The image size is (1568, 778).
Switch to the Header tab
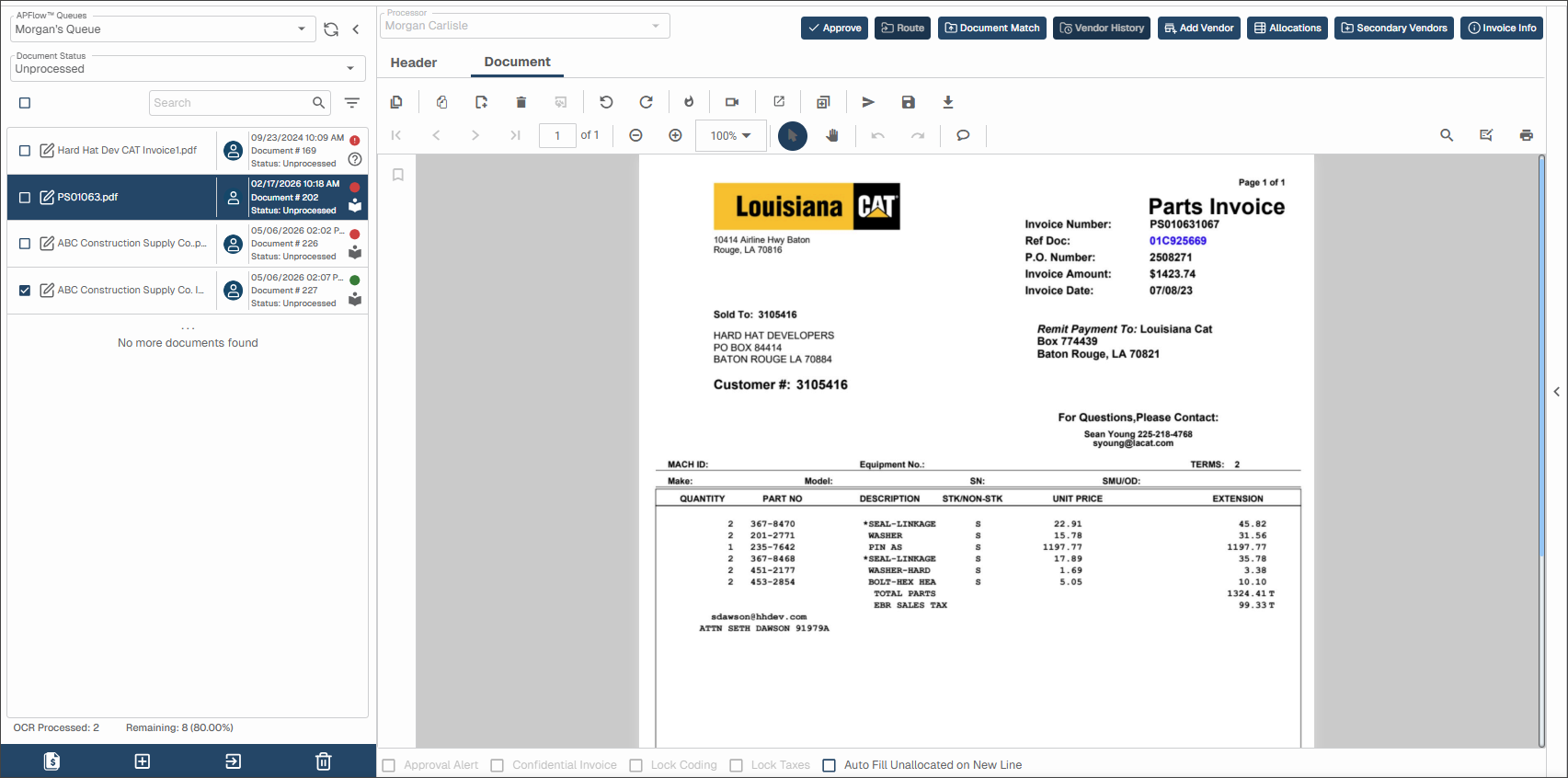pyautogui.click(x=414, y=63)
